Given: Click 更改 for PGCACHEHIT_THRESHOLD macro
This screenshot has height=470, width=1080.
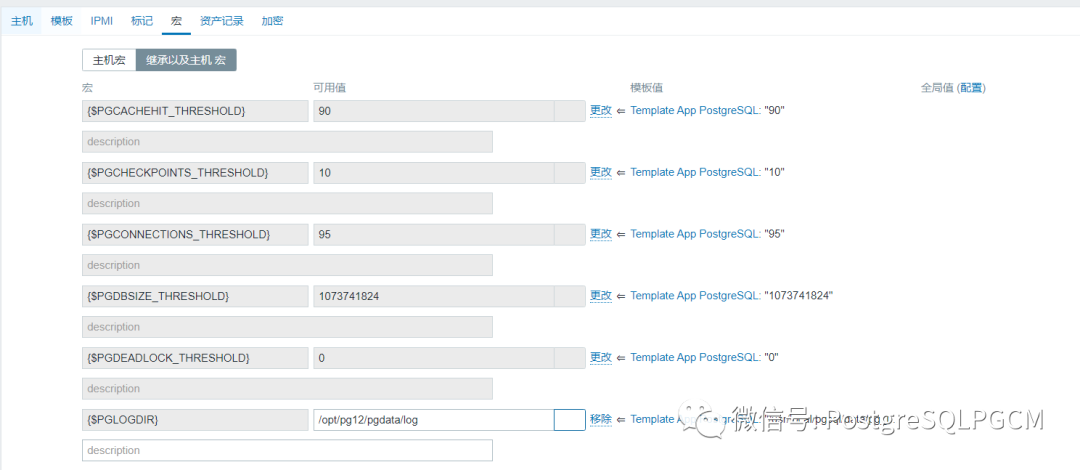Looking at the screenshot, I should tap(600, 110).
